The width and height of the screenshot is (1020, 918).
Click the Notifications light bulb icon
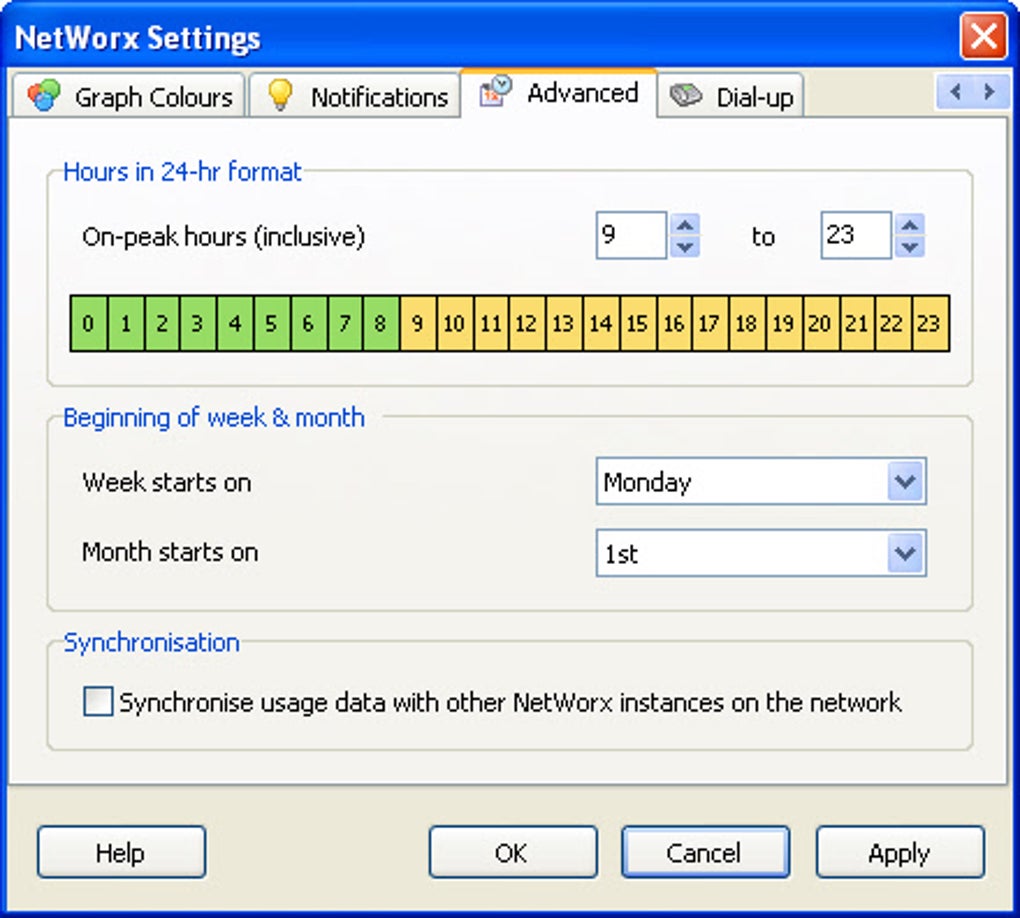pos(280,95)
